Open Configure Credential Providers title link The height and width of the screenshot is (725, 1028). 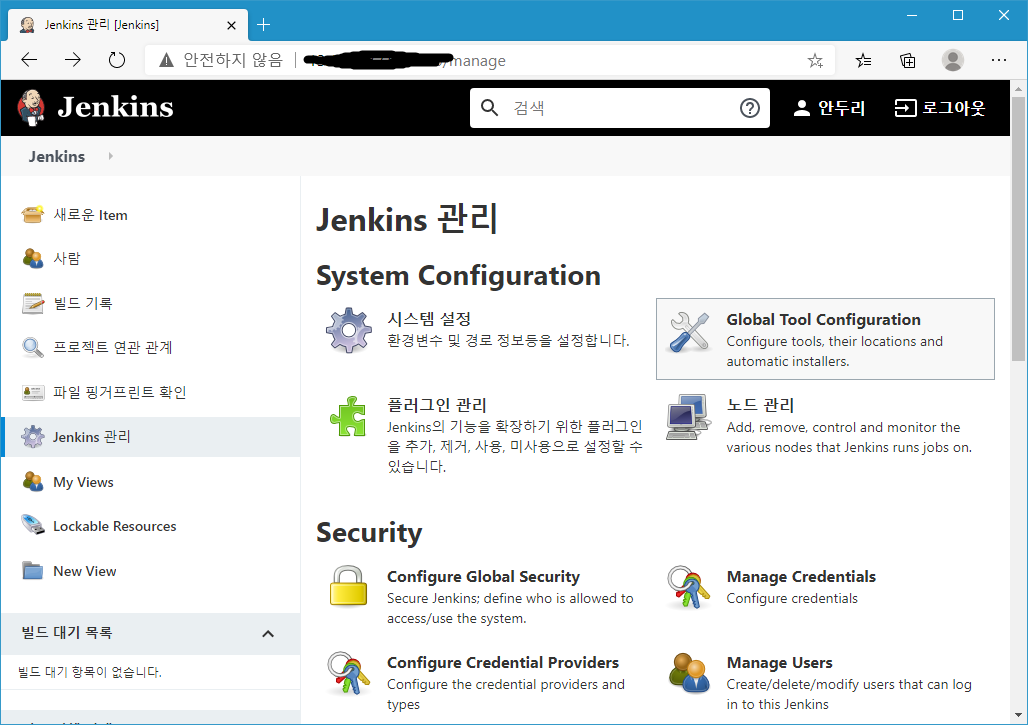click(503, 662)
